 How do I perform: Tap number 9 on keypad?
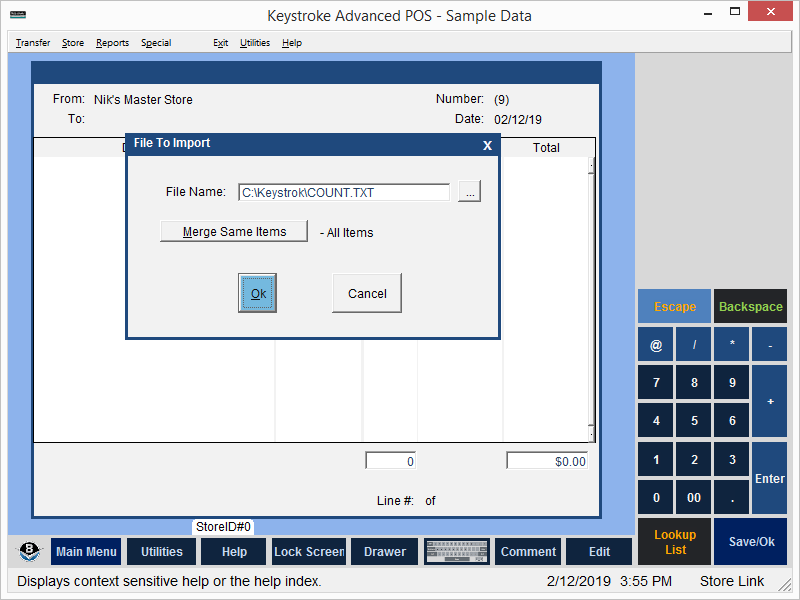point(732,382)
